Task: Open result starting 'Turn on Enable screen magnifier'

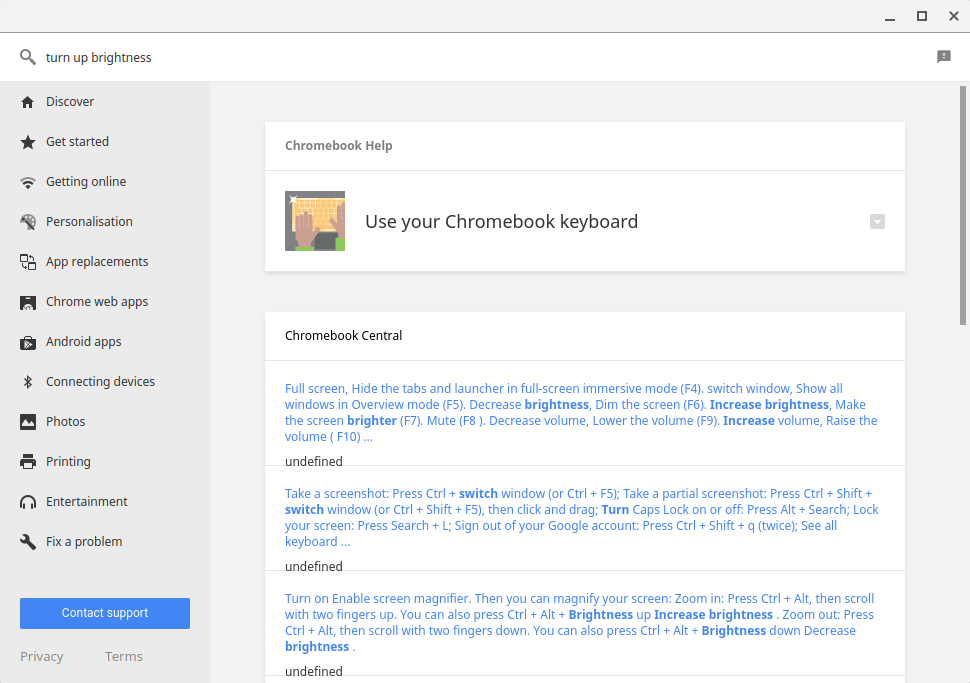Action: coord(582,622)
